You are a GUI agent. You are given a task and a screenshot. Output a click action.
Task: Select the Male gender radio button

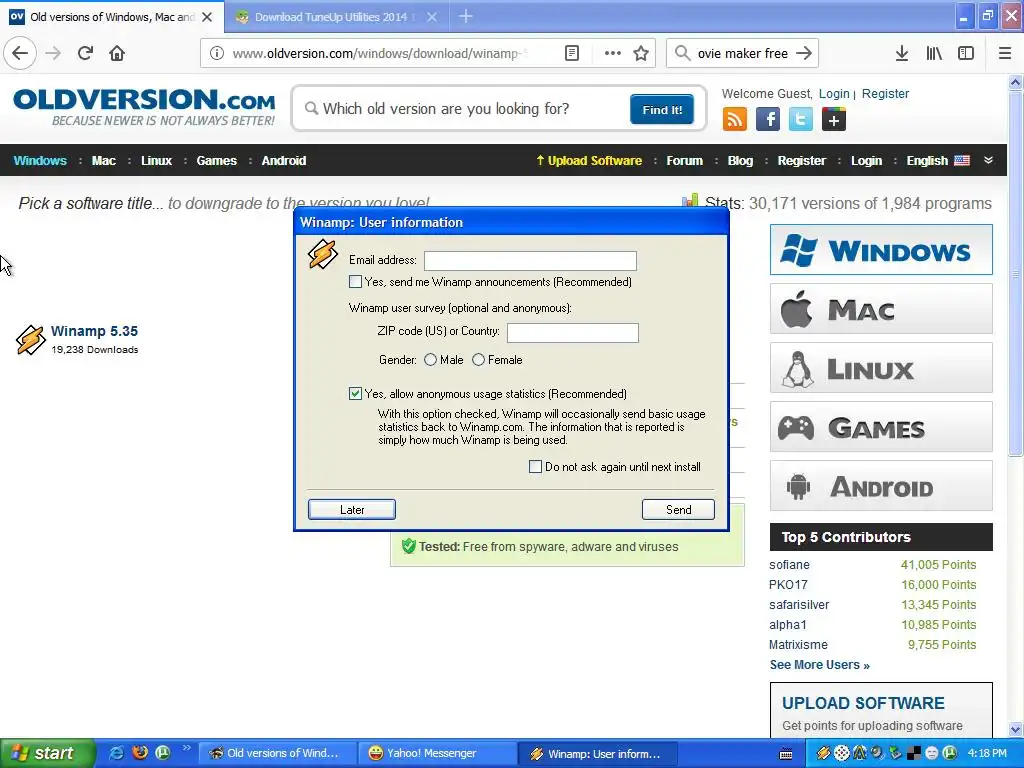coord(430,360)
